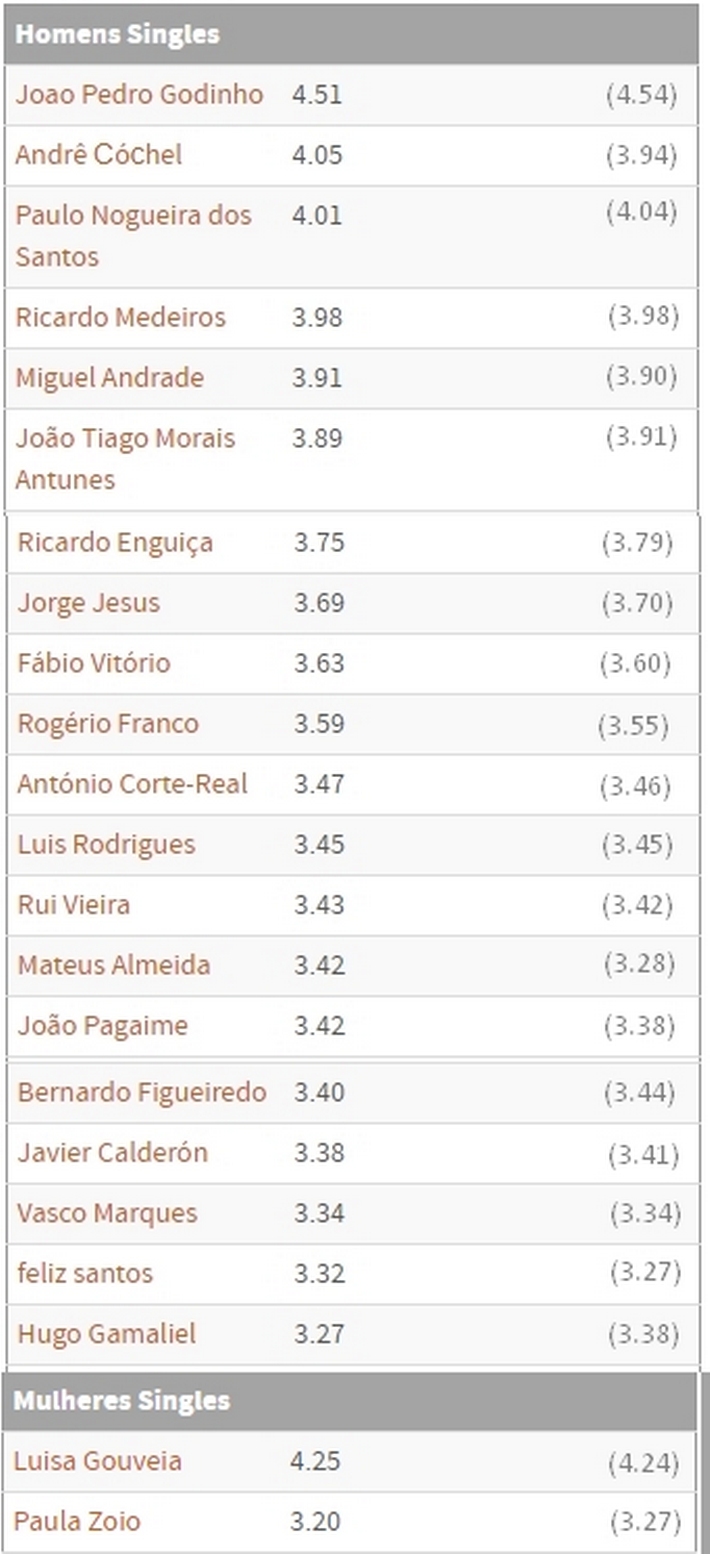Open António Corte-Real's player link
This screenshot has width=710, height=1554.
[x=132, y=784]
